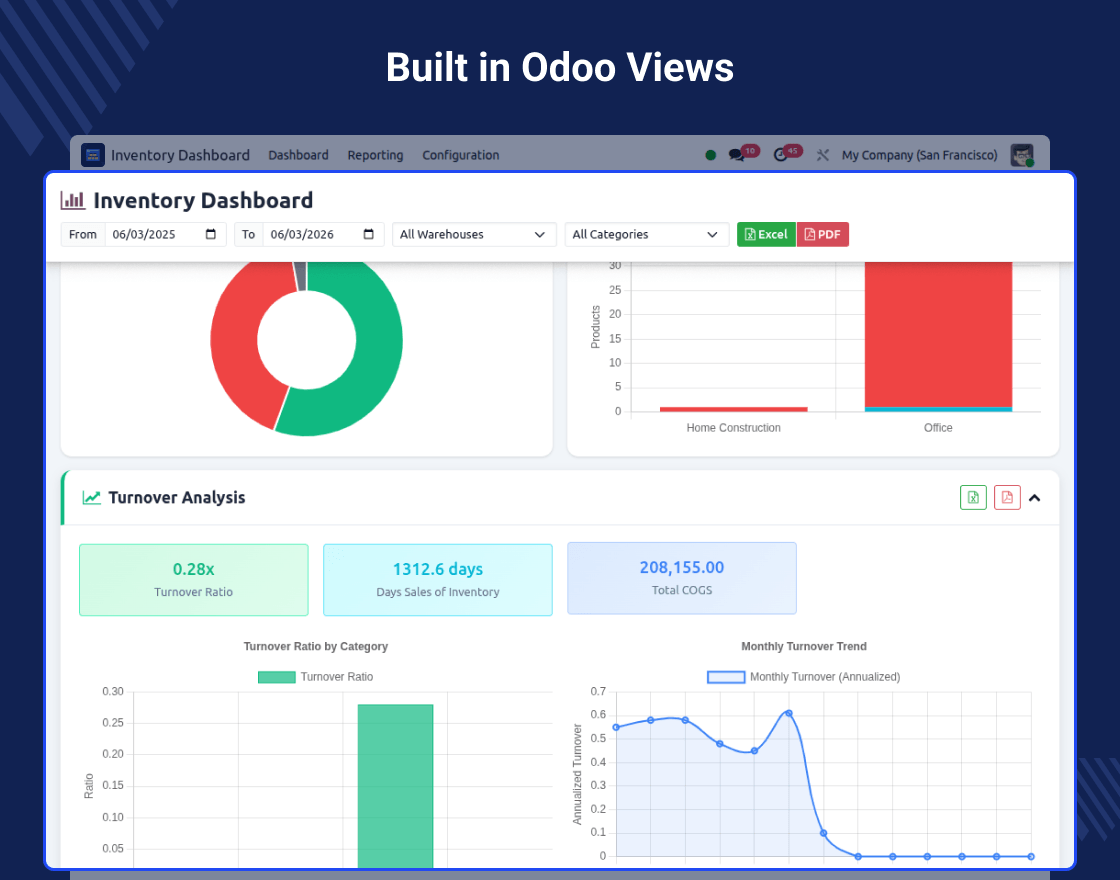The image size is (1120, 880).
Task: Export dashboard with the red PDF button
Action: pyautogui.click(x=823, y=234)
